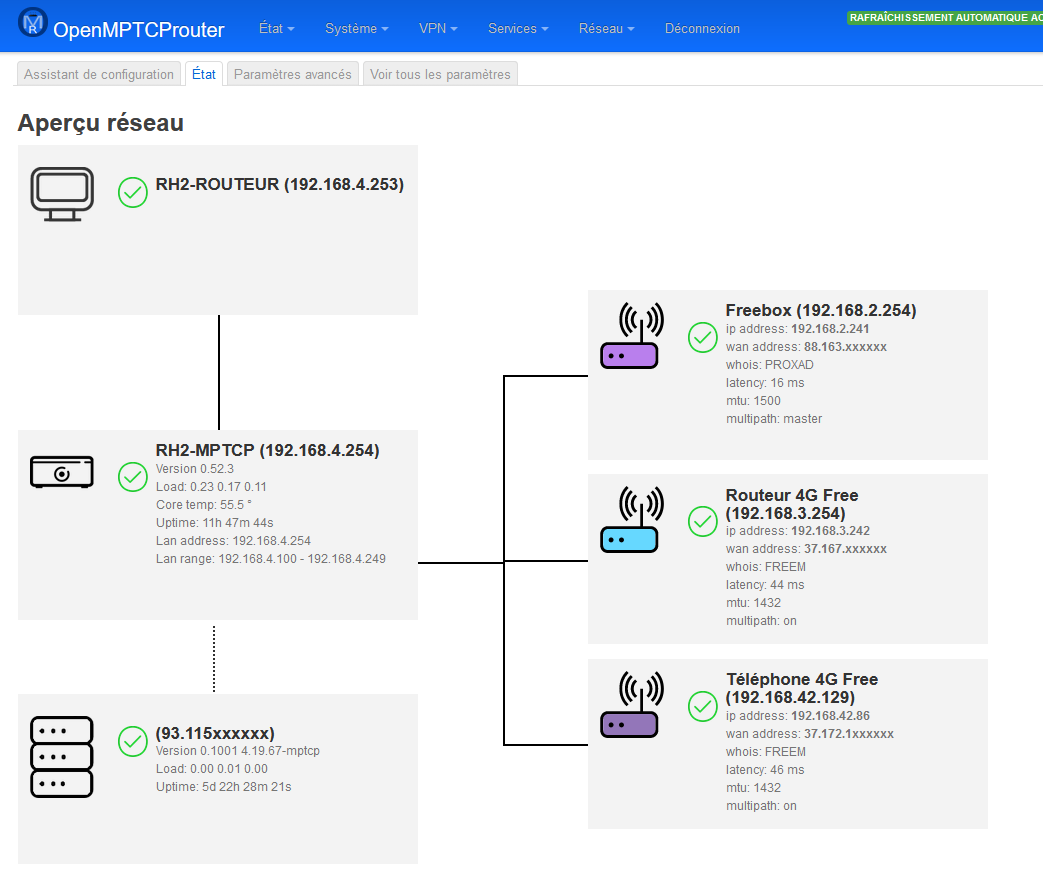Click the green status check for RH2-MPTCP
Screen dimensions: 1043x877
click(x=133, y=477)
